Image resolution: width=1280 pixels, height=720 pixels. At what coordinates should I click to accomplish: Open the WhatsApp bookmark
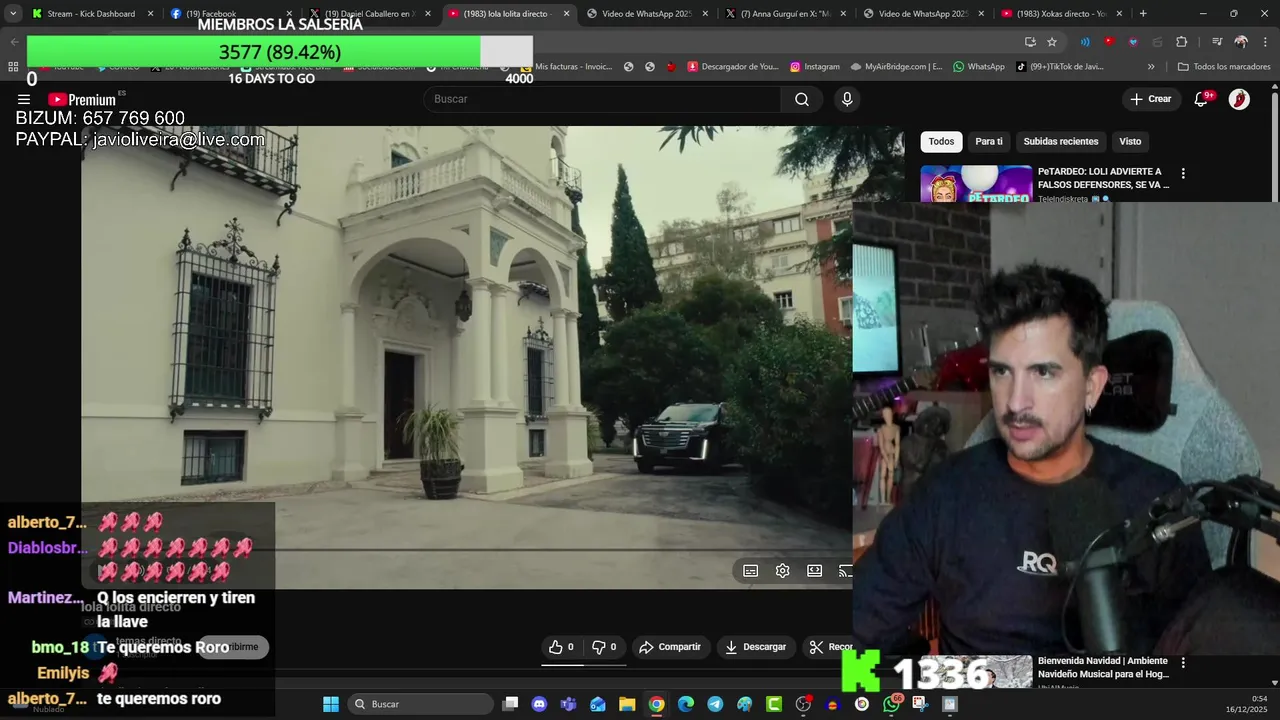(979, 67)
